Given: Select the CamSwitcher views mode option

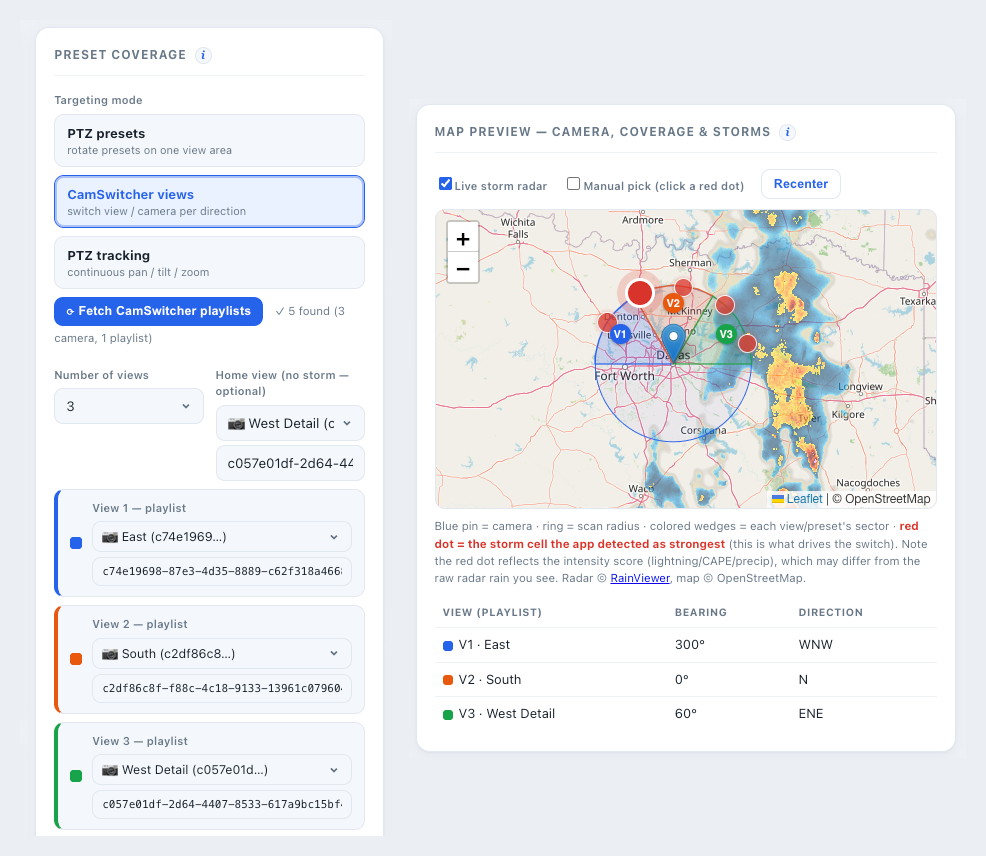Looking at the screenshot, I should (209, 202).
